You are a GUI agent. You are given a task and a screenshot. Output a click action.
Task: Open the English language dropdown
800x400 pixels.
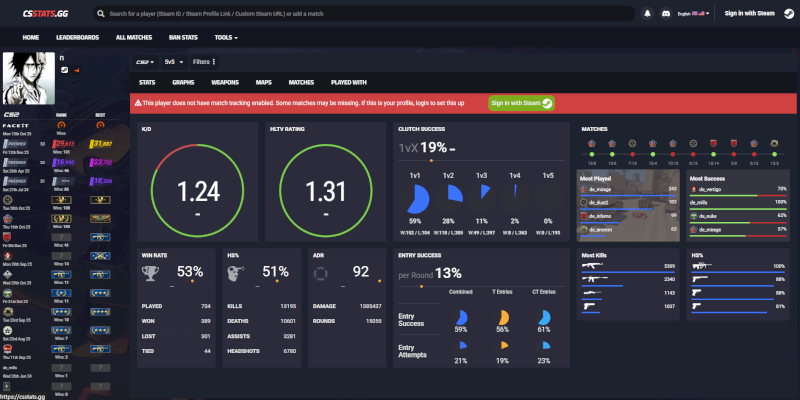[x=695, y=13]
